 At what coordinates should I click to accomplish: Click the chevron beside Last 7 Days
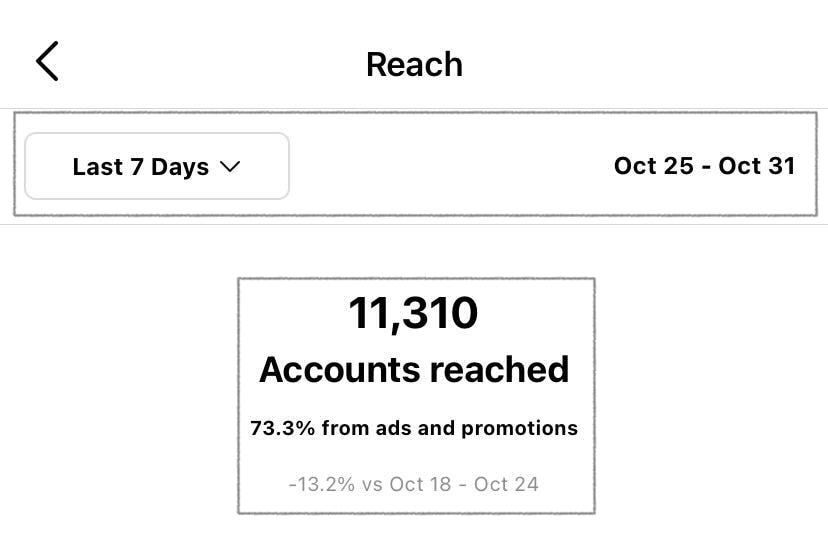tap(230, 167)
